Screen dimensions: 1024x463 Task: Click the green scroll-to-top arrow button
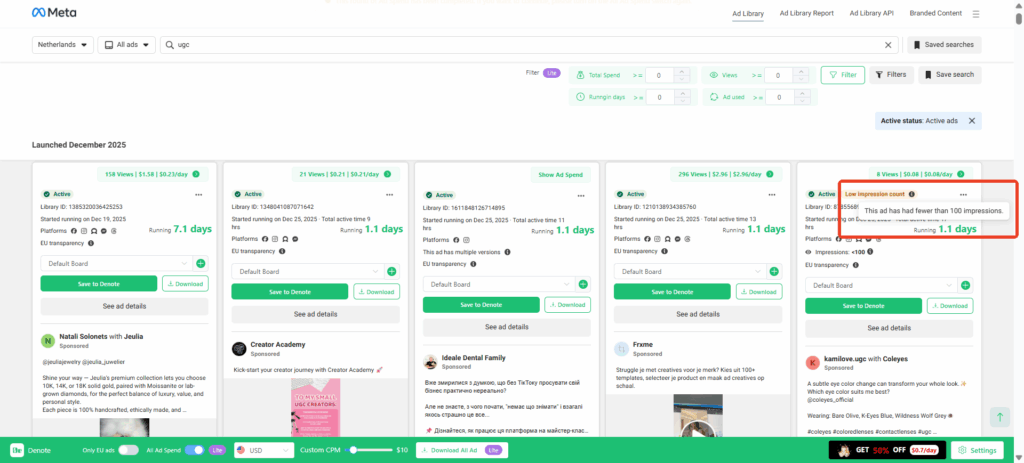[x=998, y=417]
